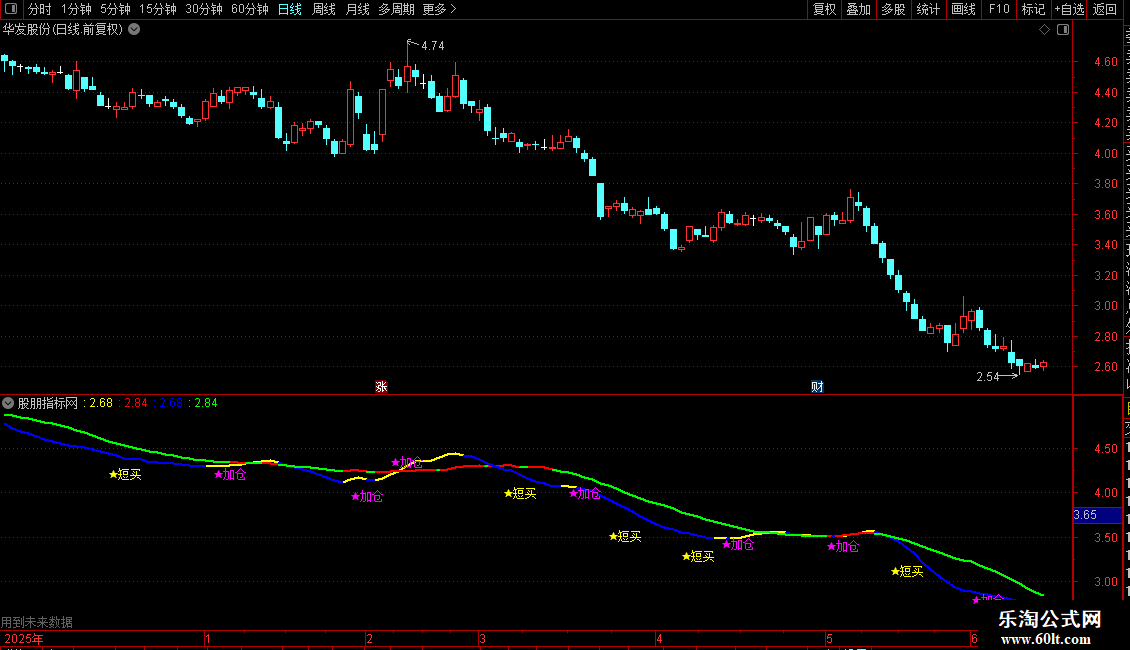Click red indicator value 2.84
This screenshot has width=1130, height=650.
135,403
